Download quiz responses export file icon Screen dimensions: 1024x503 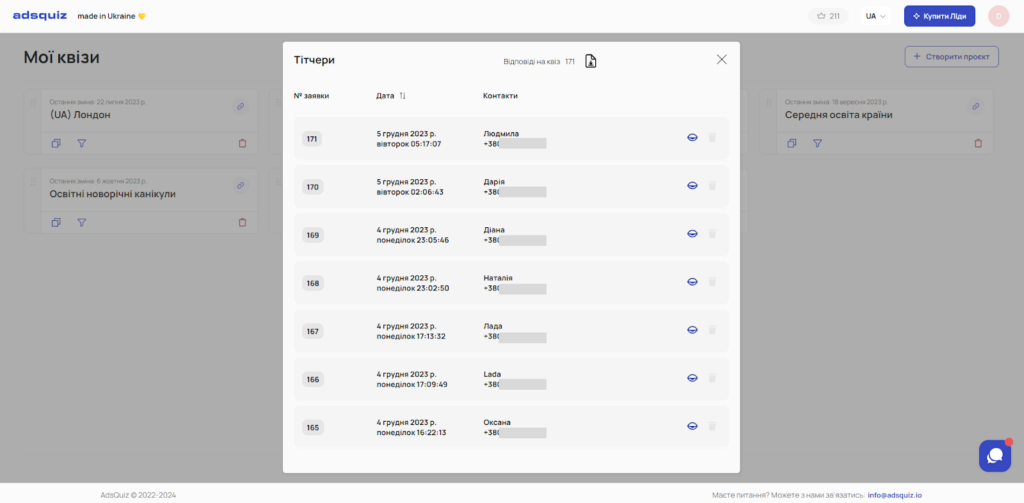coord(590,61)
